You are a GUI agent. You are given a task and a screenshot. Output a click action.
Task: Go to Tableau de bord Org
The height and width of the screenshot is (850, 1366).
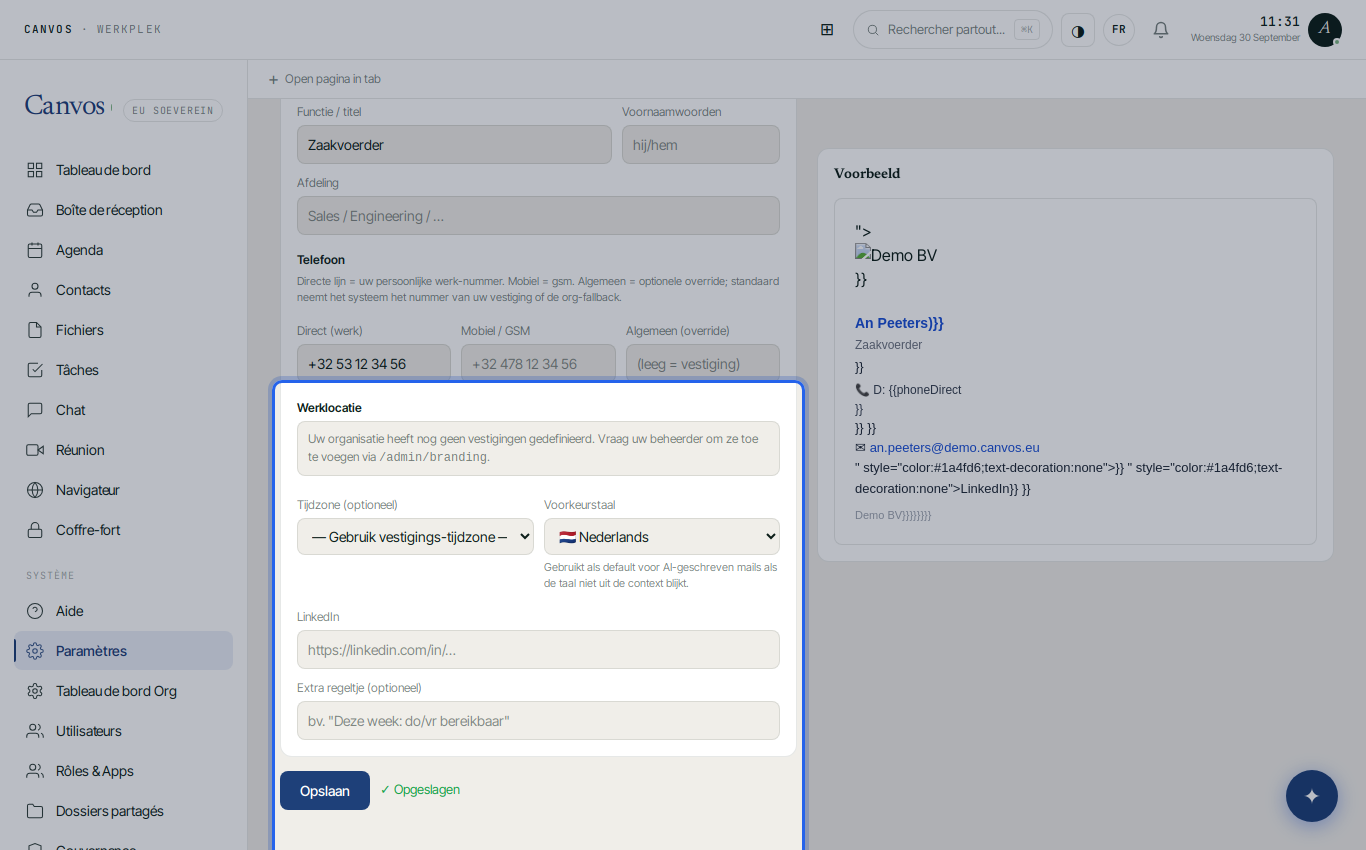[124, 691]
